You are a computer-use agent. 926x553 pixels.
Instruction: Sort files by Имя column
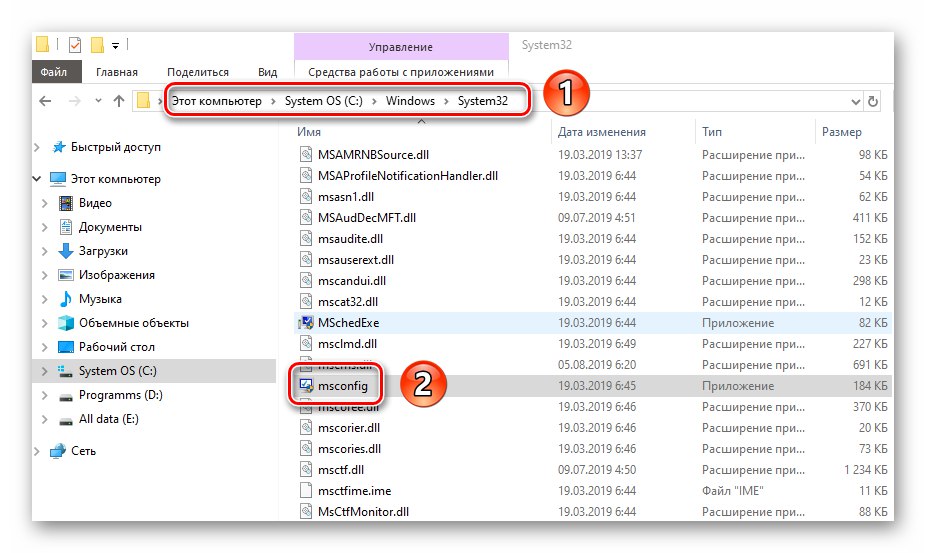pos(309,132)
